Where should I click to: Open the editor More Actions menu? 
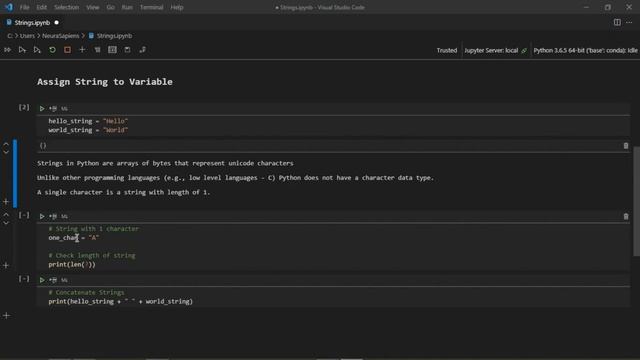pyautogui.click(x=629, y=22)
